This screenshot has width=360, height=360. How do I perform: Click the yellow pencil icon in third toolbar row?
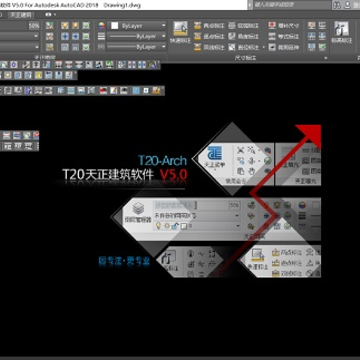[x=114, y=91]
